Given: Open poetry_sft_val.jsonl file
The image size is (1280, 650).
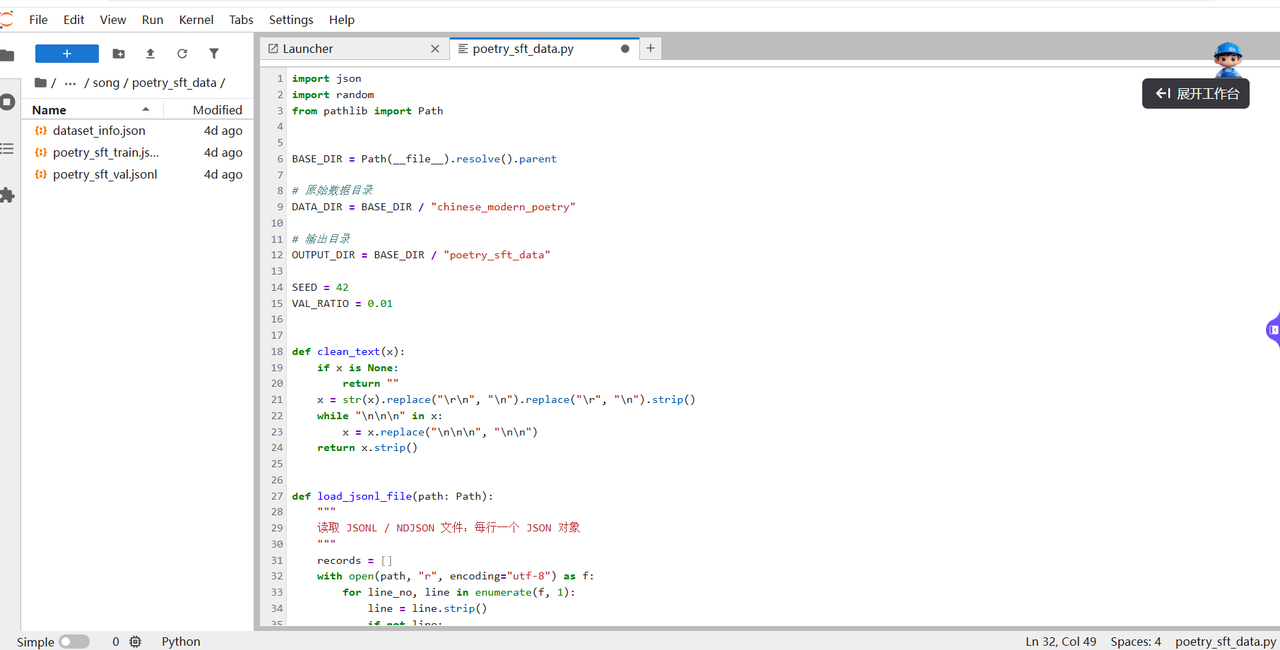Looking at the screenshot, I should (105, 174).
